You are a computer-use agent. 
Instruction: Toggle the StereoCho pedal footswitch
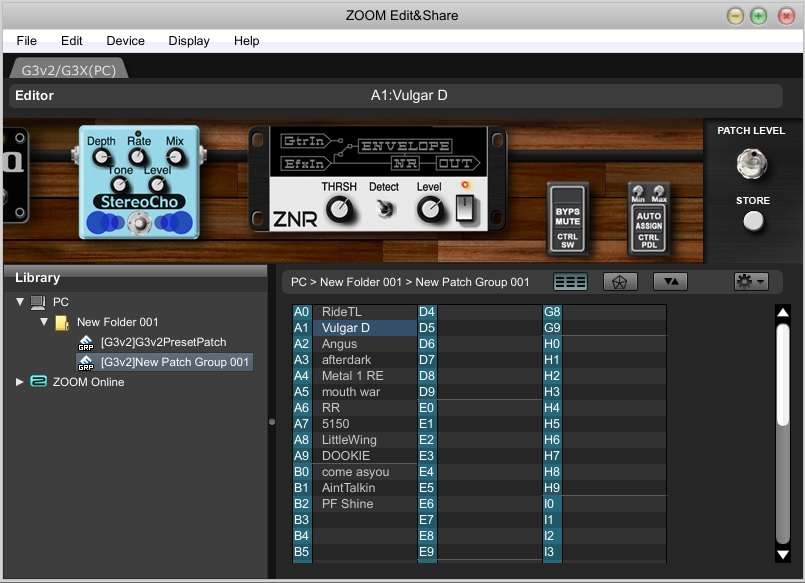139,223
